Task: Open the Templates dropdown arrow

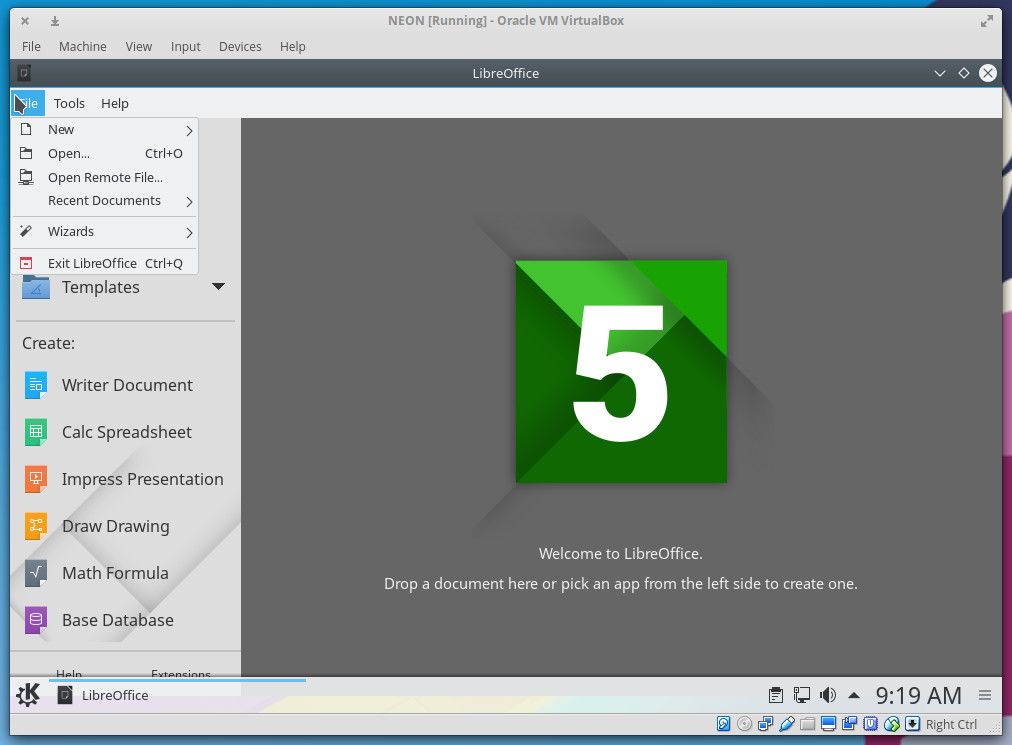Action: coord(219,287)
